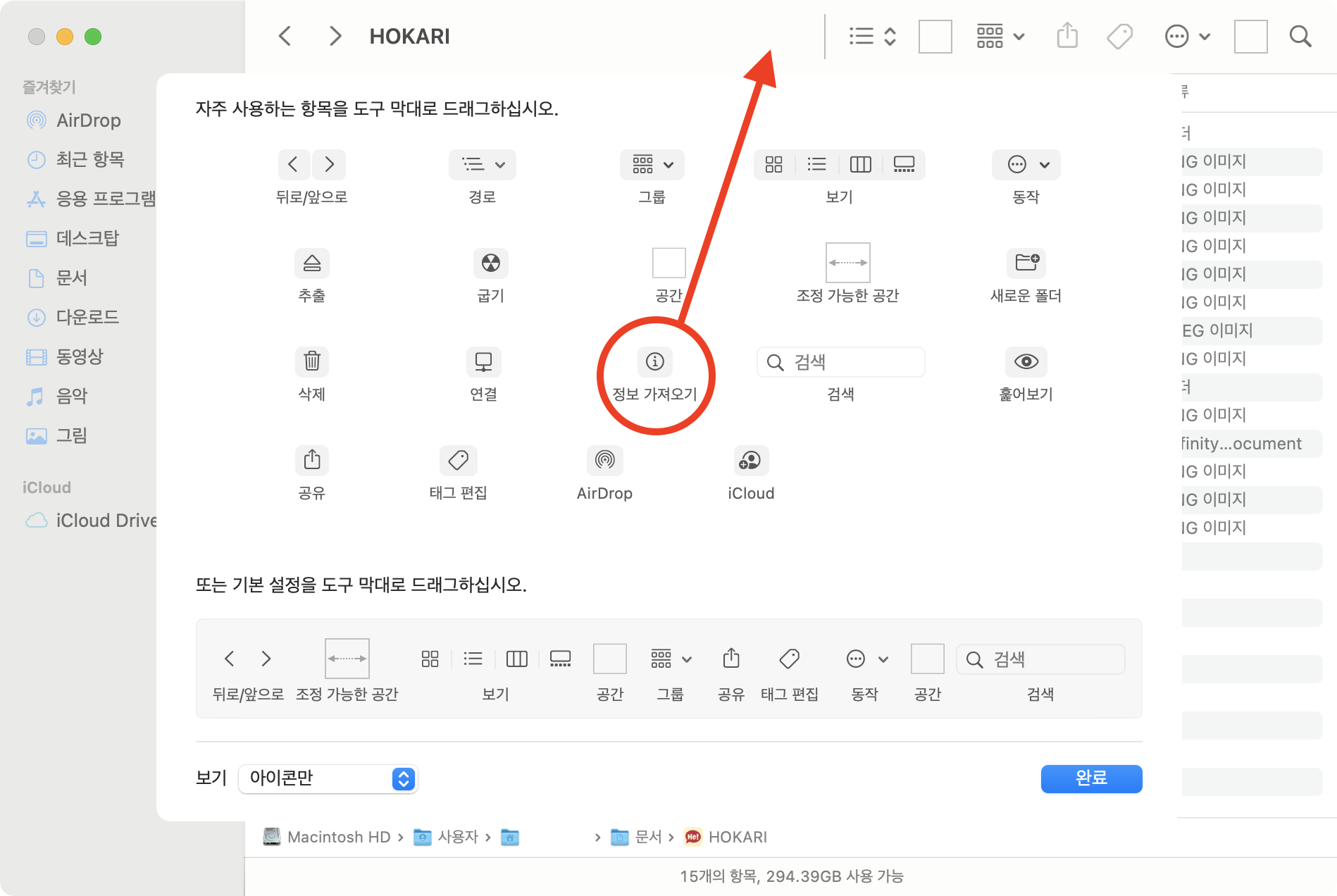Open the Group dropdown in the window toolbar
Image resolution: width=1337 pixels, height=896 pixels.
pos(1000,36)
